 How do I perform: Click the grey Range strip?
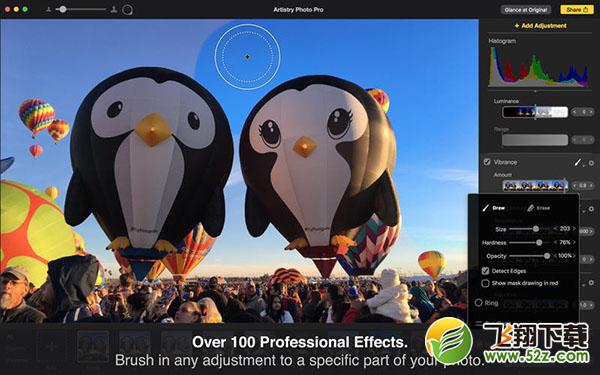pos(535,140)
